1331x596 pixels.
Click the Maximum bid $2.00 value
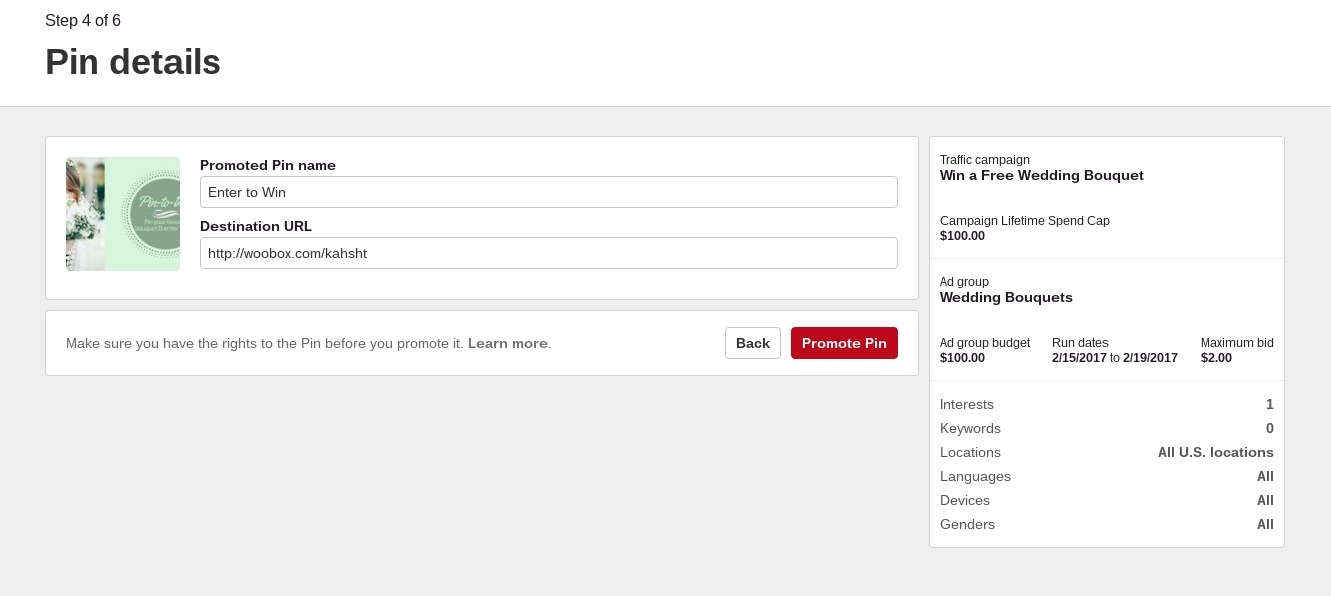[1216, 358]
